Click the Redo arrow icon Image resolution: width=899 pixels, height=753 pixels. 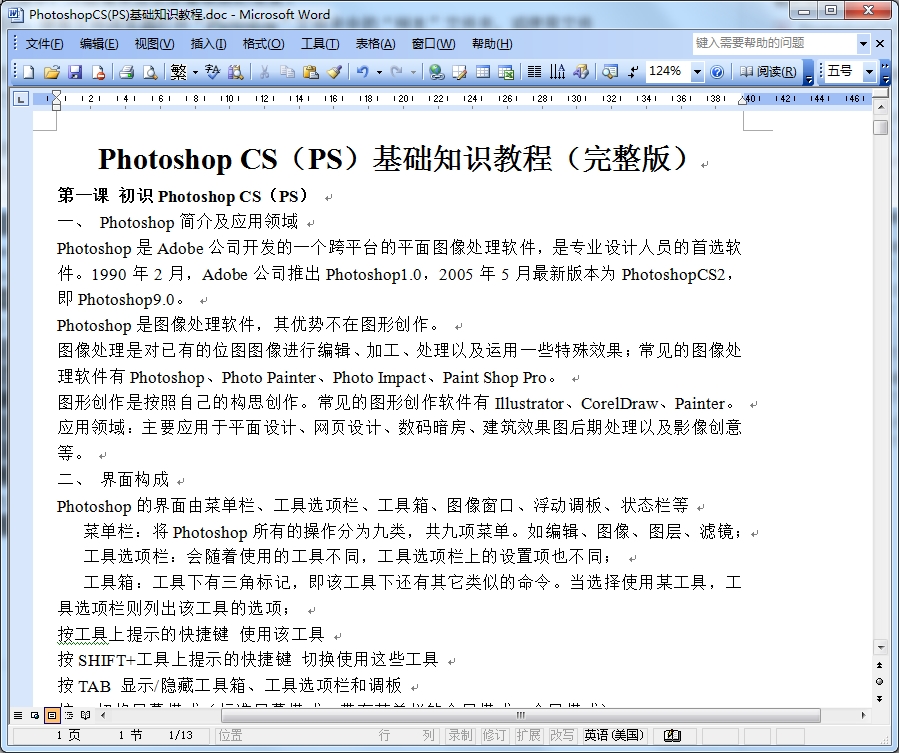coord(396,72)
